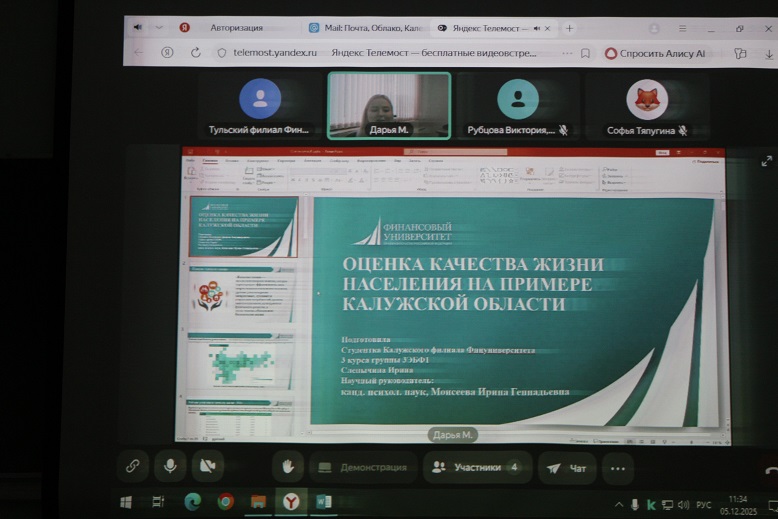Go back with the browser back arrow

pyautogui.click(x=139, y=53)
